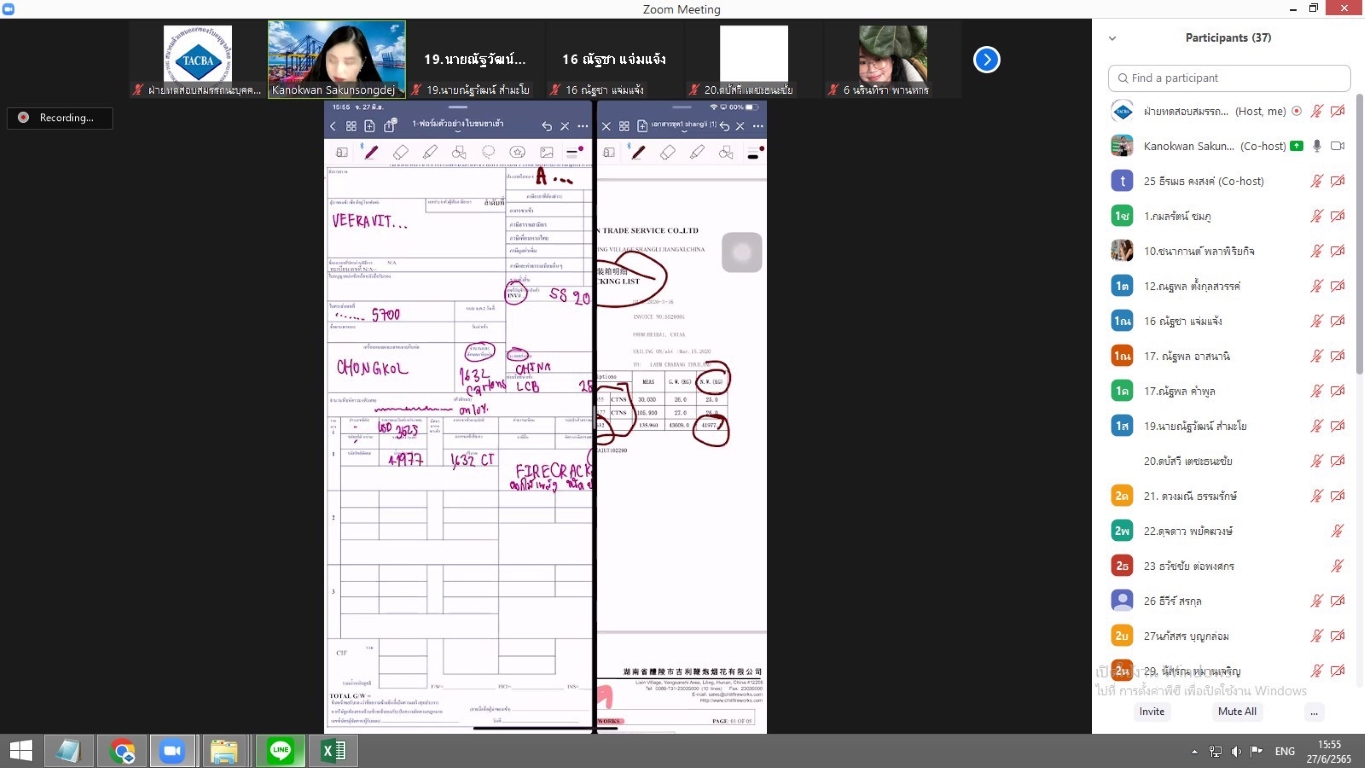This screenshot has width=1365, height=768.
Task: Click the share icon in left document header
Action: (x=390, y=126)
